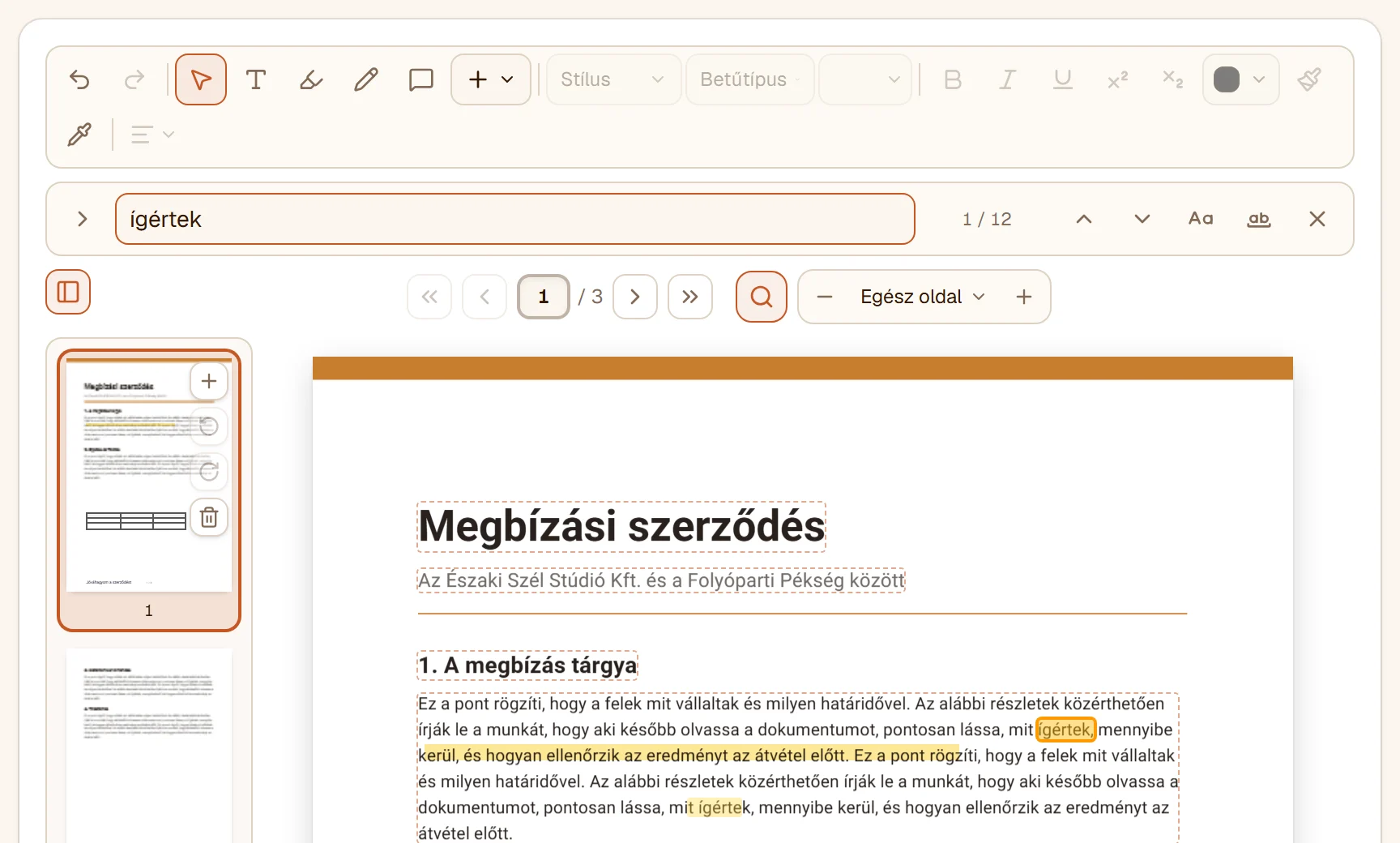Viewport: 1400px width, 843px height.
Task: Close the search bar
Action: 1317,219
